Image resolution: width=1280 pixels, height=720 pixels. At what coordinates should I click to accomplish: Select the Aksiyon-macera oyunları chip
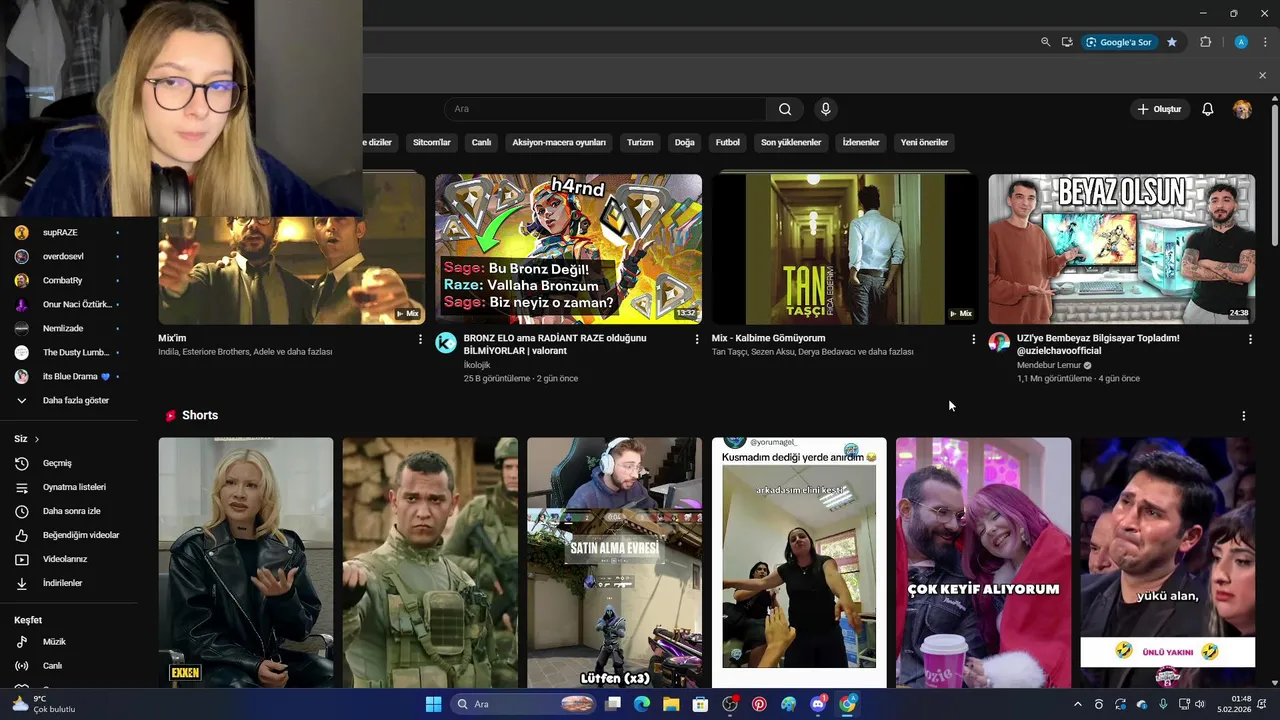[x=559, y=142]
